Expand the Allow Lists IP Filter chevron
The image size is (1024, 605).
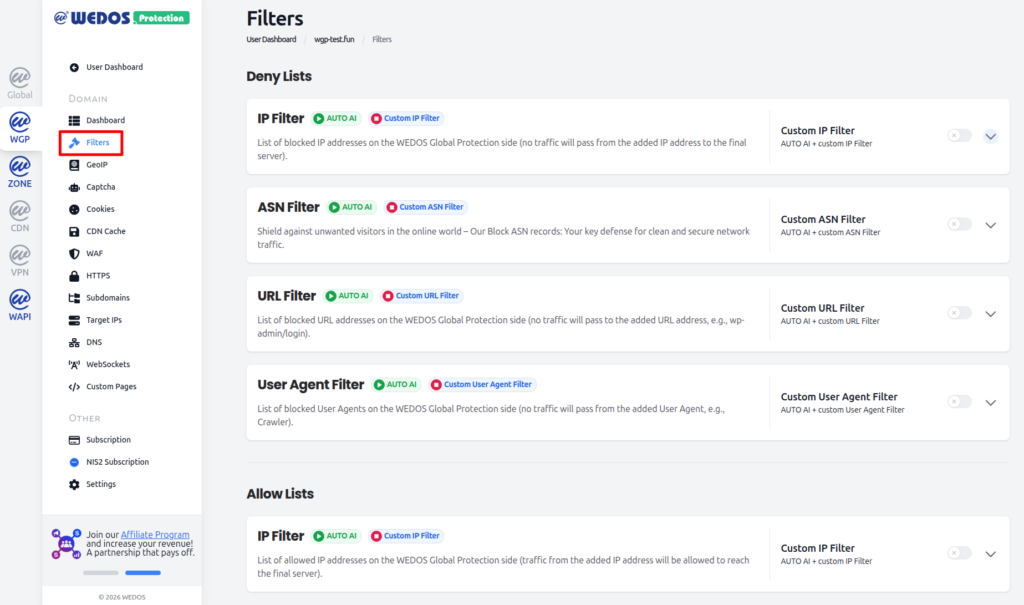991,554
